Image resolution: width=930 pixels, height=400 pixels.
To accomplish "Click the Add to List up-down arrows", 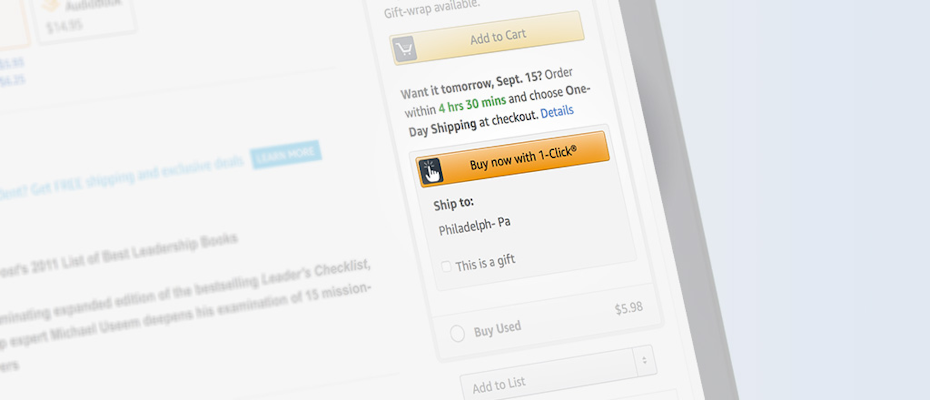I will coord(644,359).
